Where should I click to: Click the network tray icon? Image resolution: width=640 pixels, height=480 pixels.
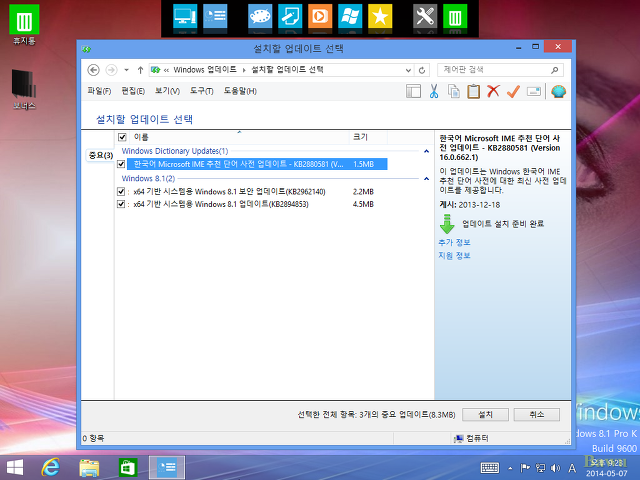click(x=540, y=468)
